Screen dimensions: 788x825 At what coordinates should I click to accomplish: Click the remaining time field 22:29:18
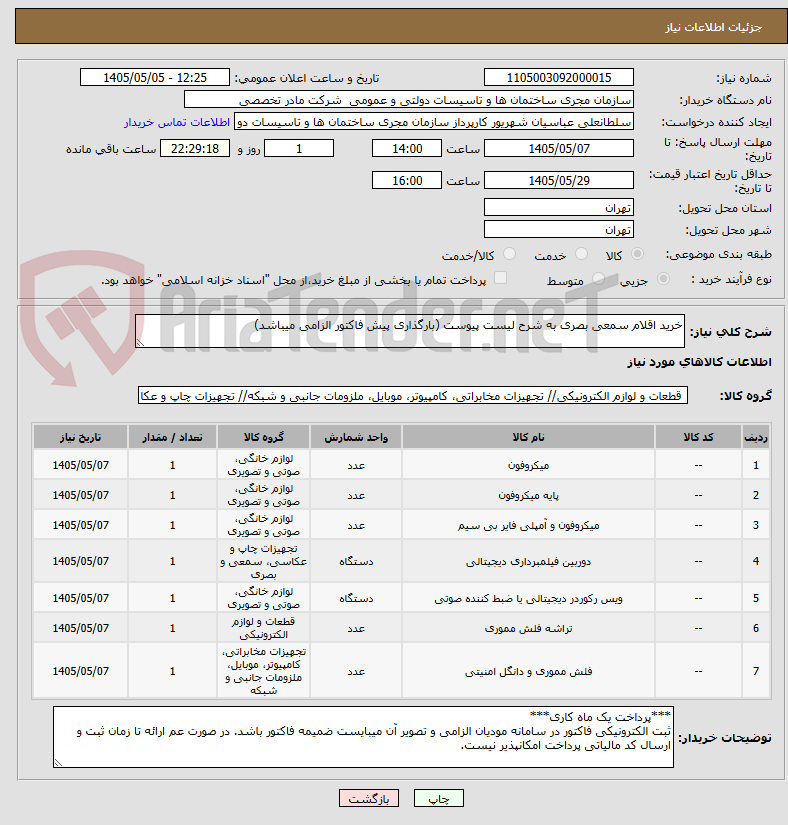[195, 148]
